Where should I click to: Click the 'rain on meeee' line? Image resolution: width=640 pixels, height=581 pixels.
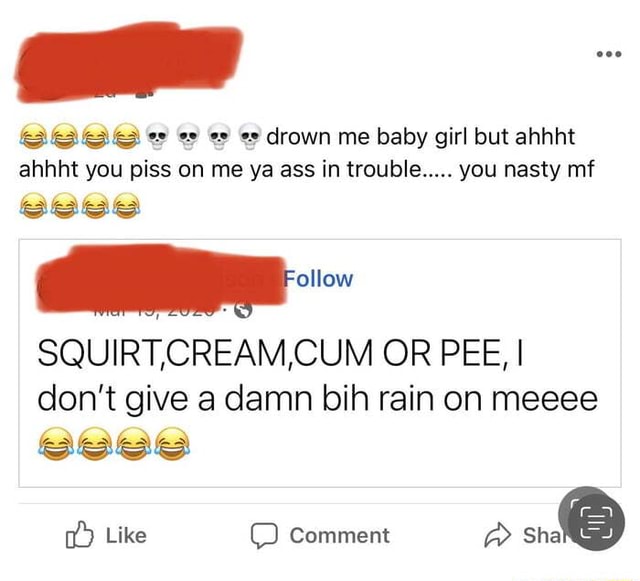(x=318, y=399)
